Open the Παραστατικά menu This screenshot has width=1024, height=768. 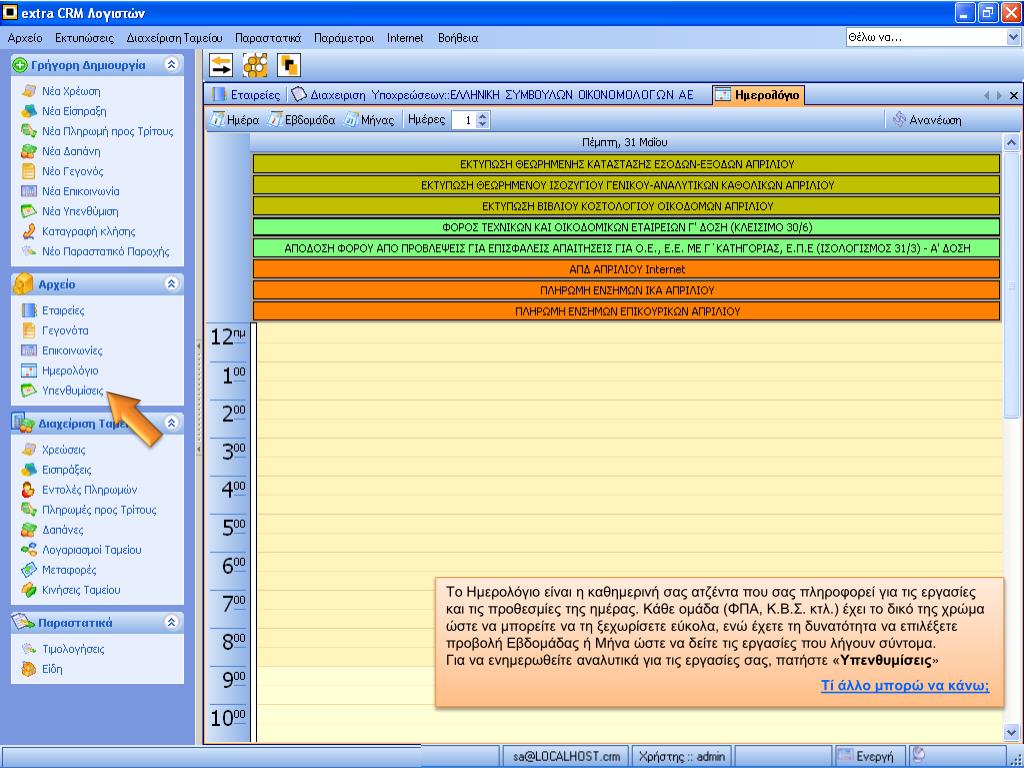click(x=268, y=38)
